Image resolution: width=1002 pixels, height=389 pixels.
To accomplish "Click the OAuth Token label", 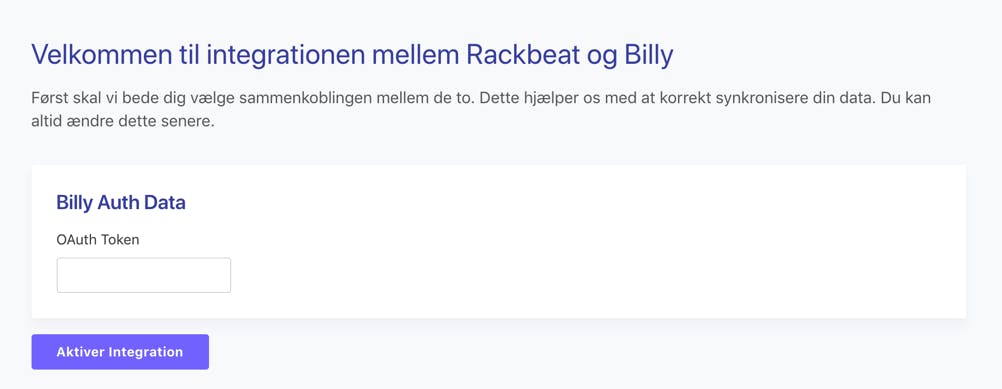I will coord(98,240).
